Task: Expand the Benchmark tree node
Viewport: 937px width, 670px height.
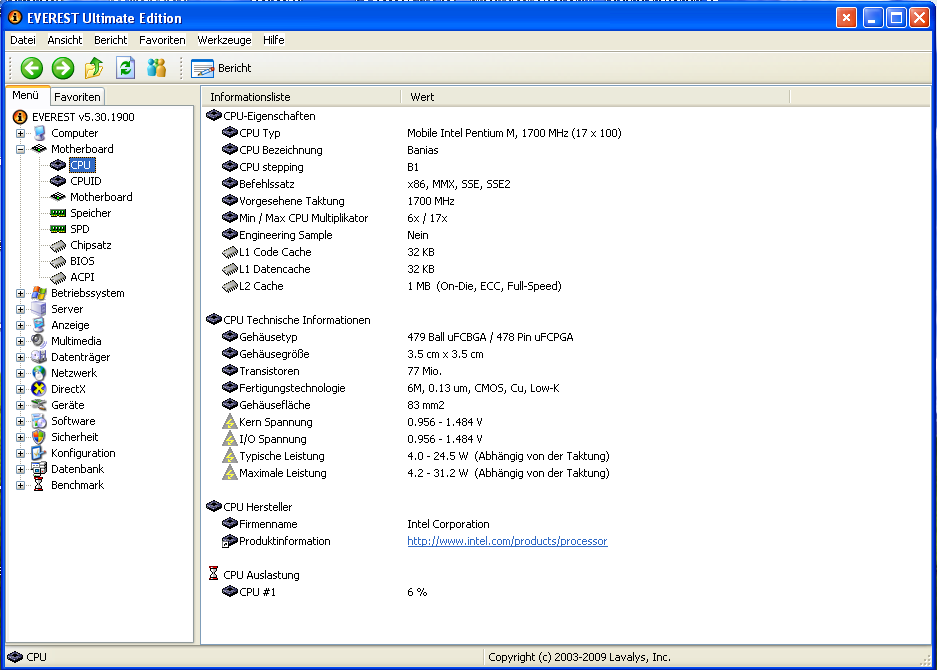Action: tap(20, 485)
